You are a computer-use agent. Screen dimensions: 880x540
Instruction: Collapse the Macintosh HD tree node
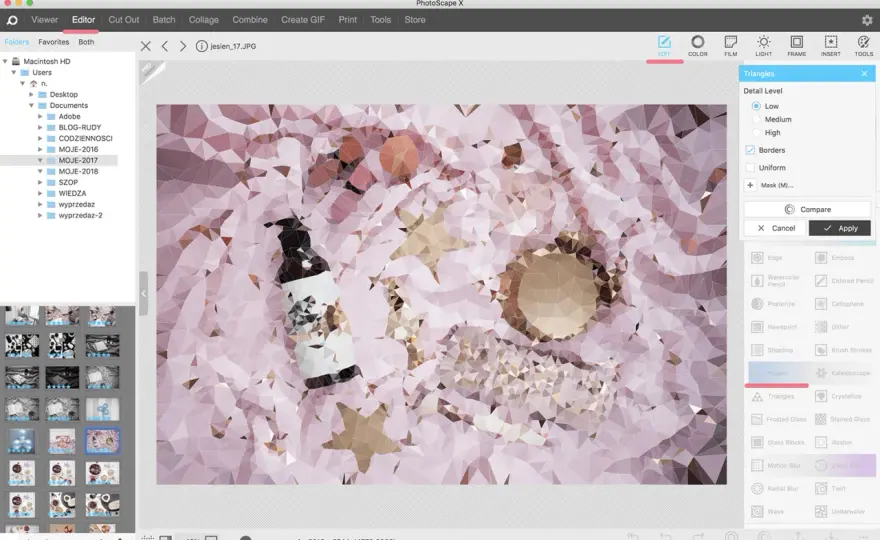(5, 61)
